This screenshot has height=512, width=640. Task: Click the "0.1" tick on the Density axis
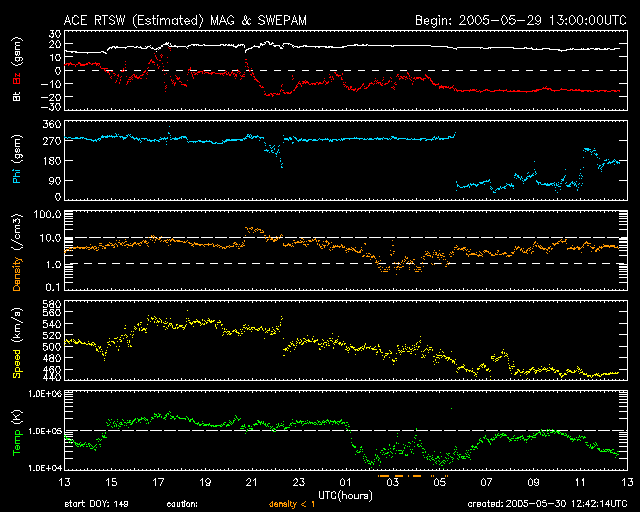[x=53, y=287]
